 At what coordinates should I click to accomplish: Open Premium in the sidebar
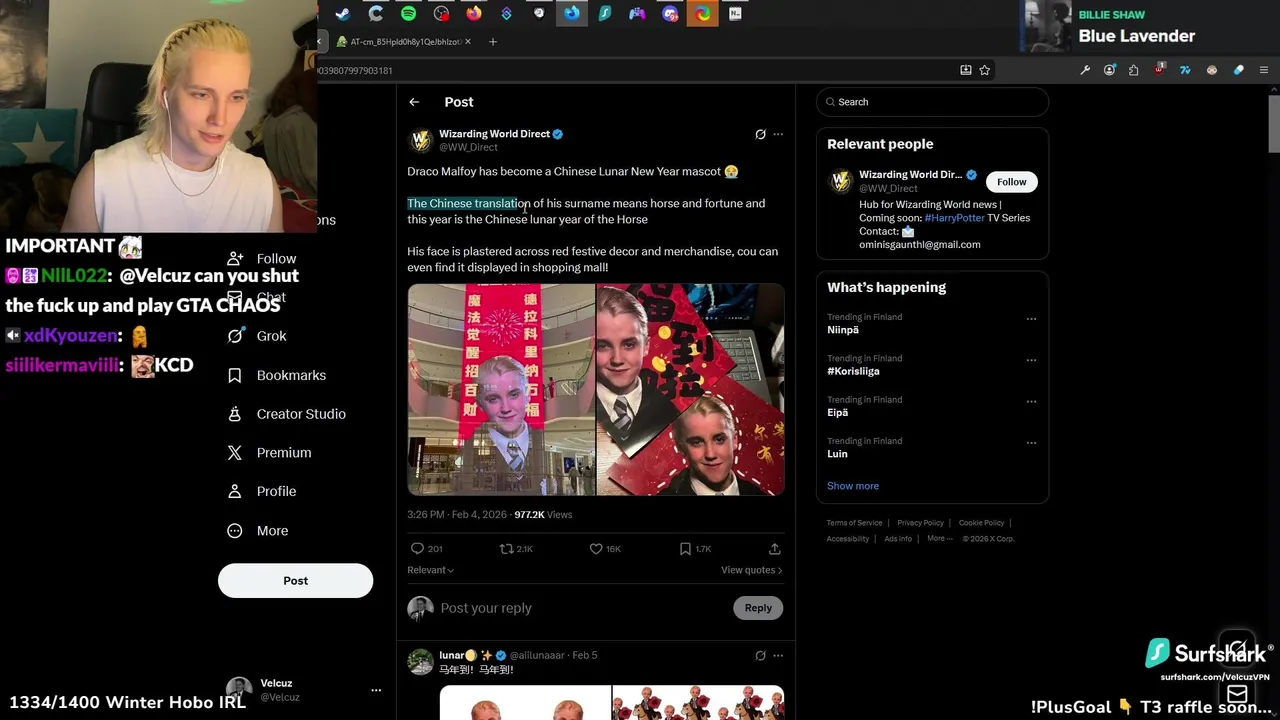(x=269, y=453)
